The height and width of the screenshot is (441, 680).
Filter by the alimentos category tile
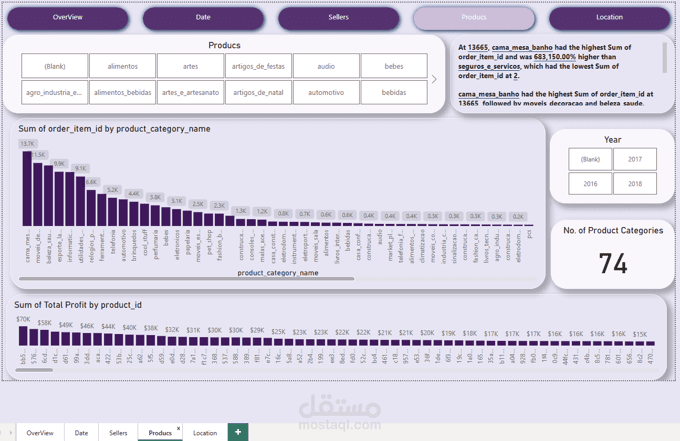(x=123, y=66)
